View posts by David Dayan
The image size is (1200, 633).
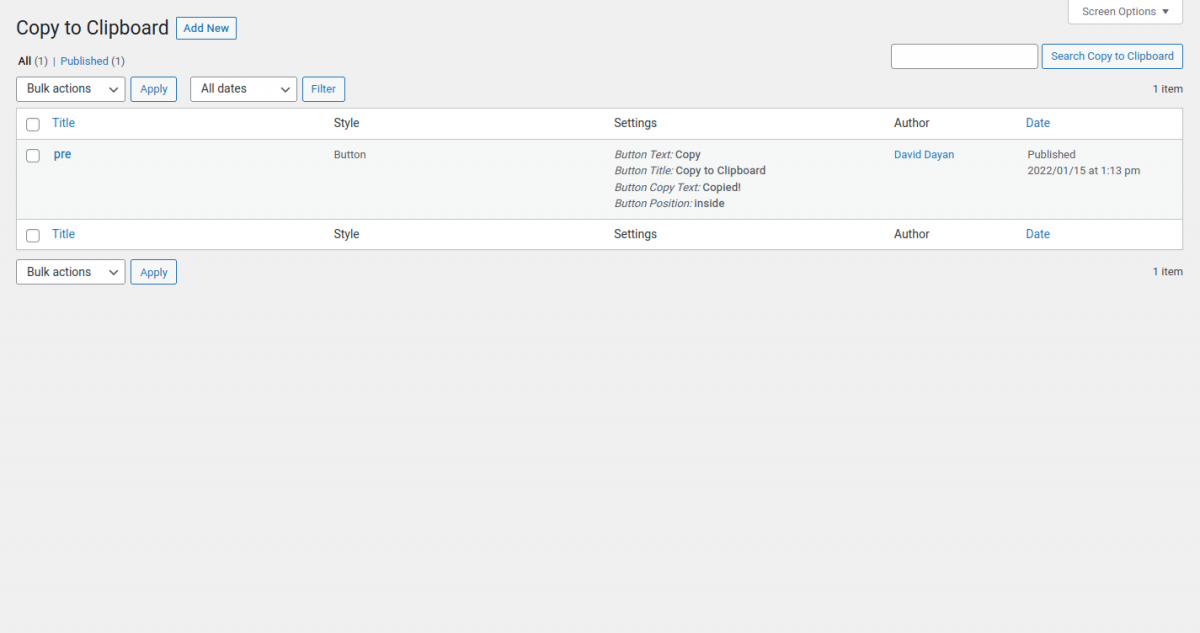(923, 154)
